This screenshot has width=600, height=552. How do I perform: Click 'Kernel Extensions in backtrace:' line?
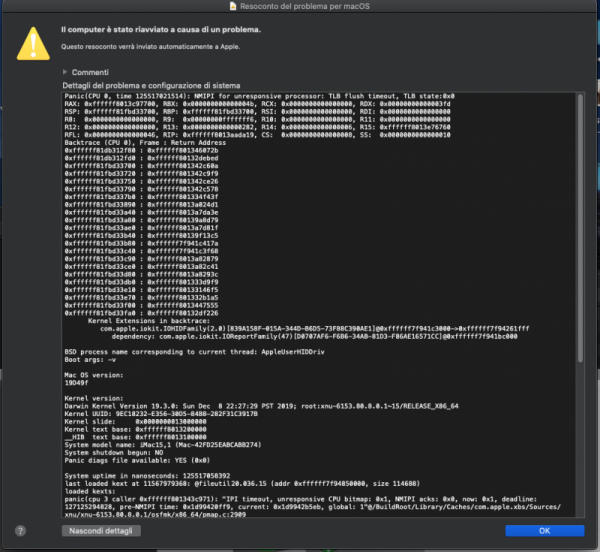click(x=149, y=321)
